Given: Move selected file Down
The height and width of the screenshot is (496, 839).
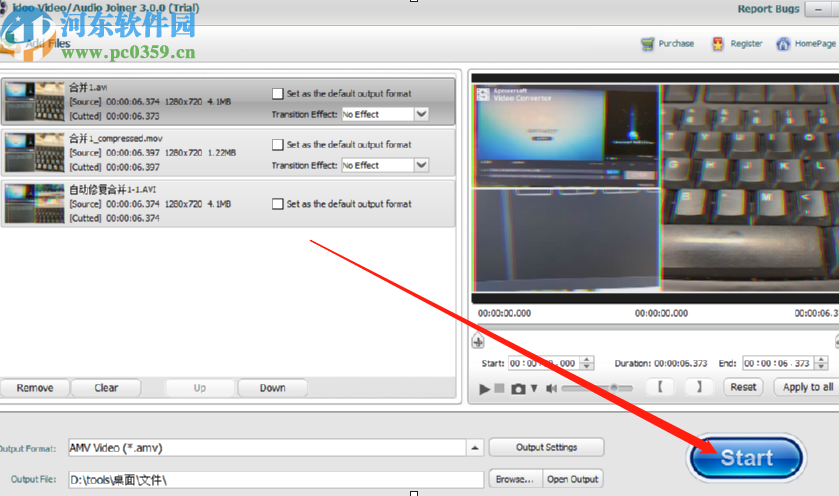Looking at the screenshot, I should 272,388.
